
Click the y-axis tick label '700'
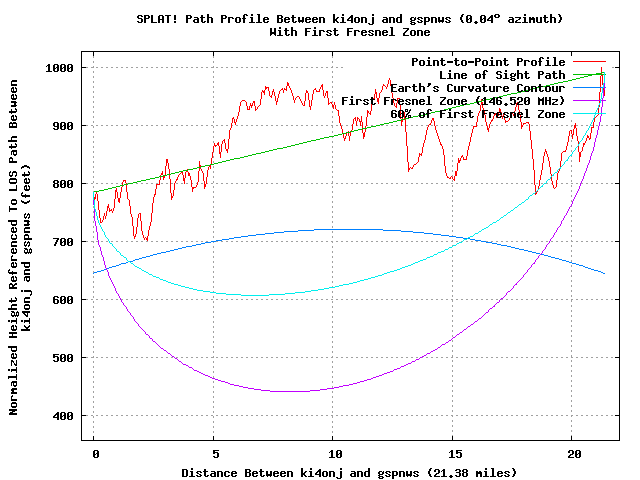tap(63, 242)
